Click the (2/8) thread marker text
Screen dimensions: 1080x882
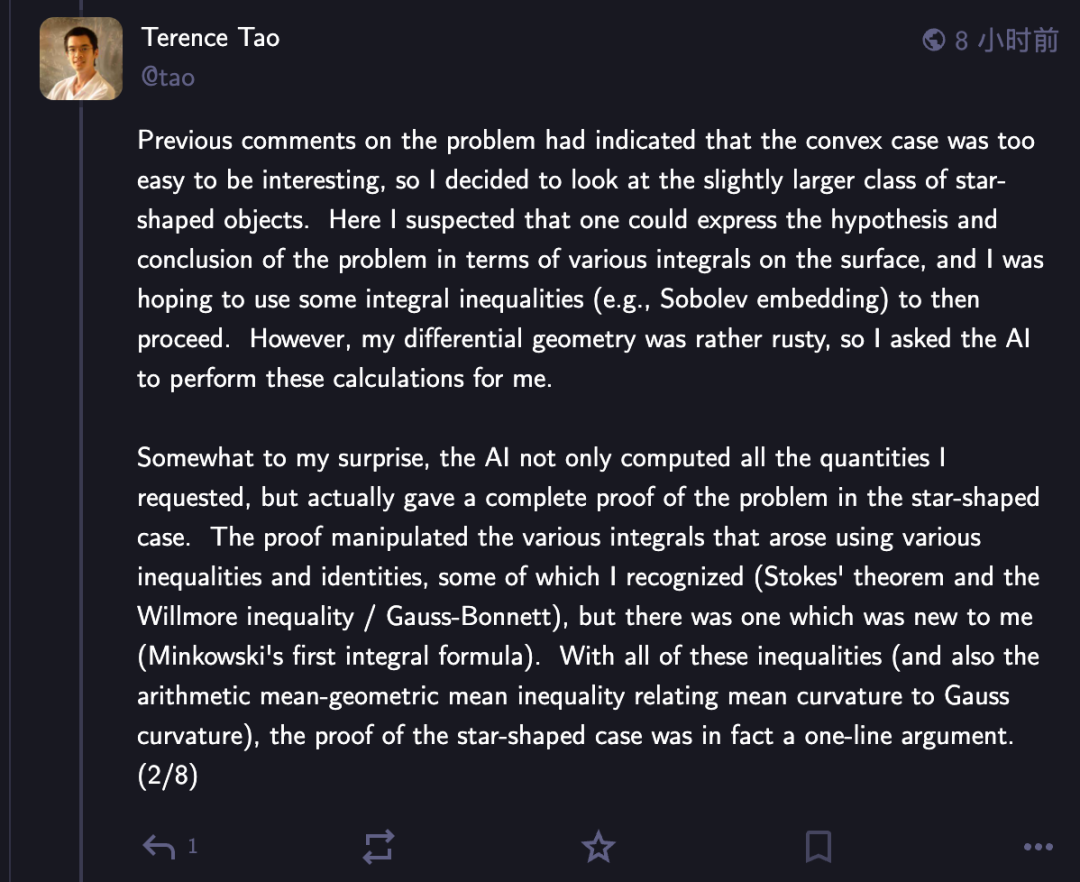[x=167, y=775]
